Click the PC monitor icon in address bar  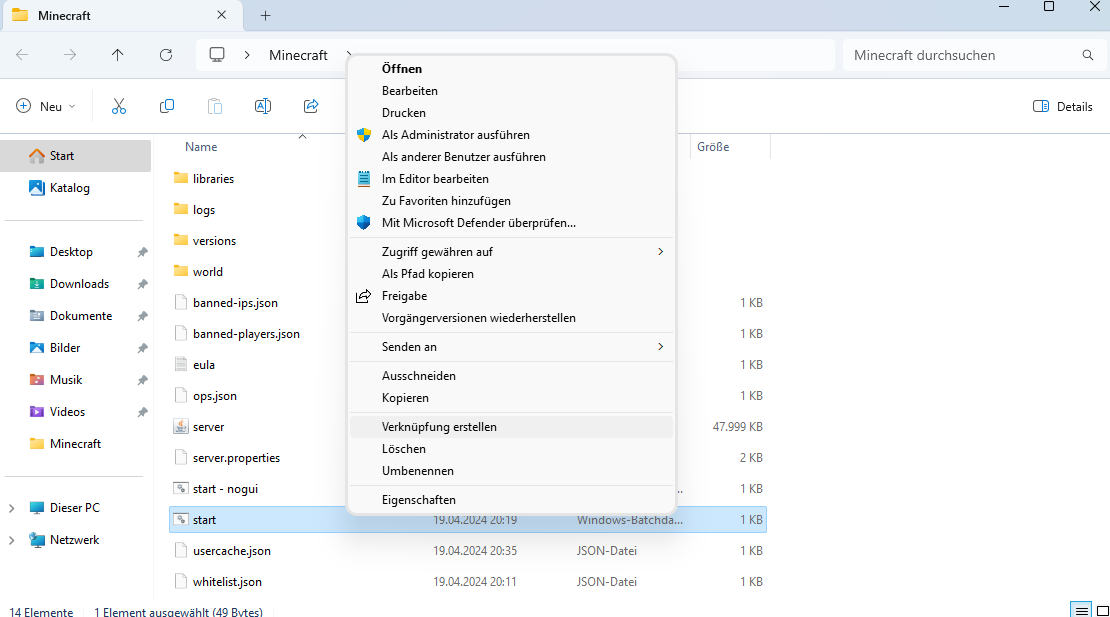point(217,54)
